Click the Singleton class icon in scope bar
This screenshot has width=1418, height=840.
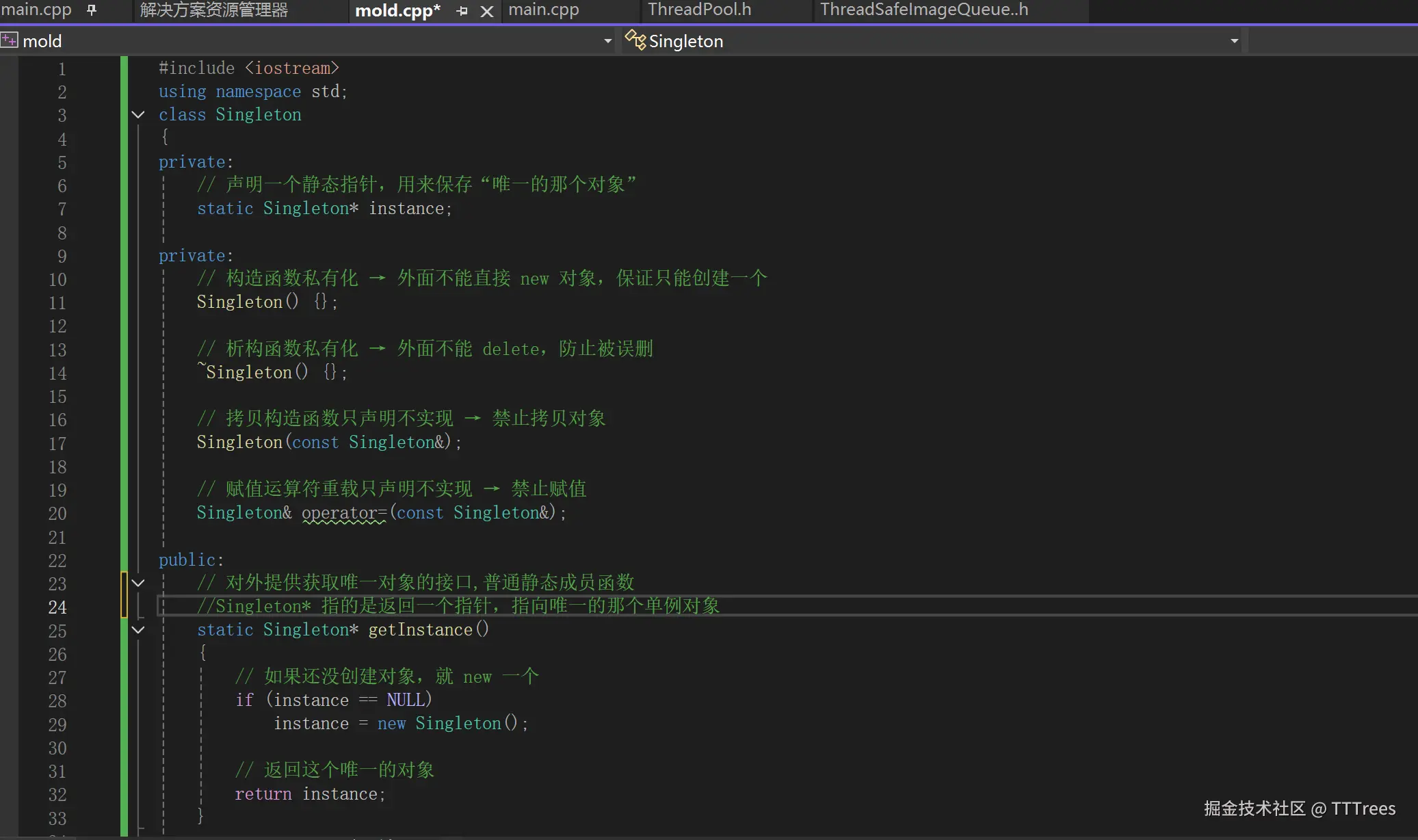coord(635,40)
